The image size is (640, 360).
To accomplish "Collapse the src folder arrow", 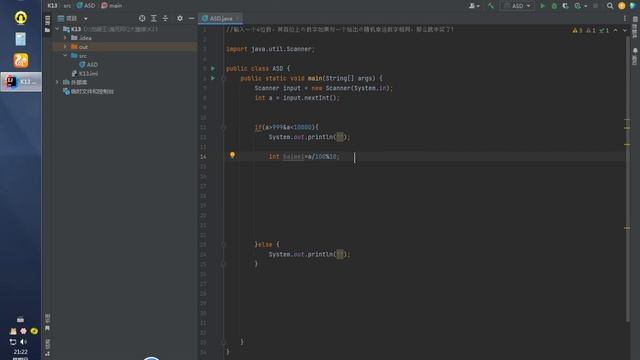I will [65, 56].
